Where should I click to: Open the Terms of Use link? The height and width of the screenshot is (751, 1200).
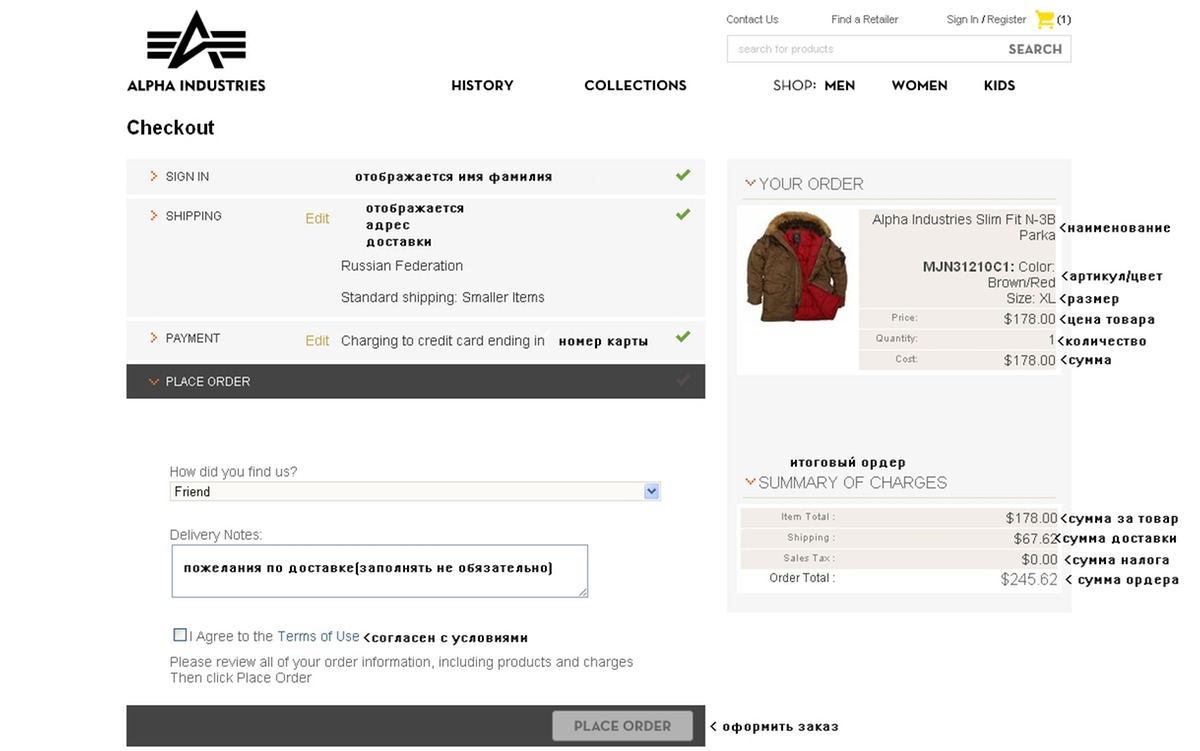tap(318, 636)
